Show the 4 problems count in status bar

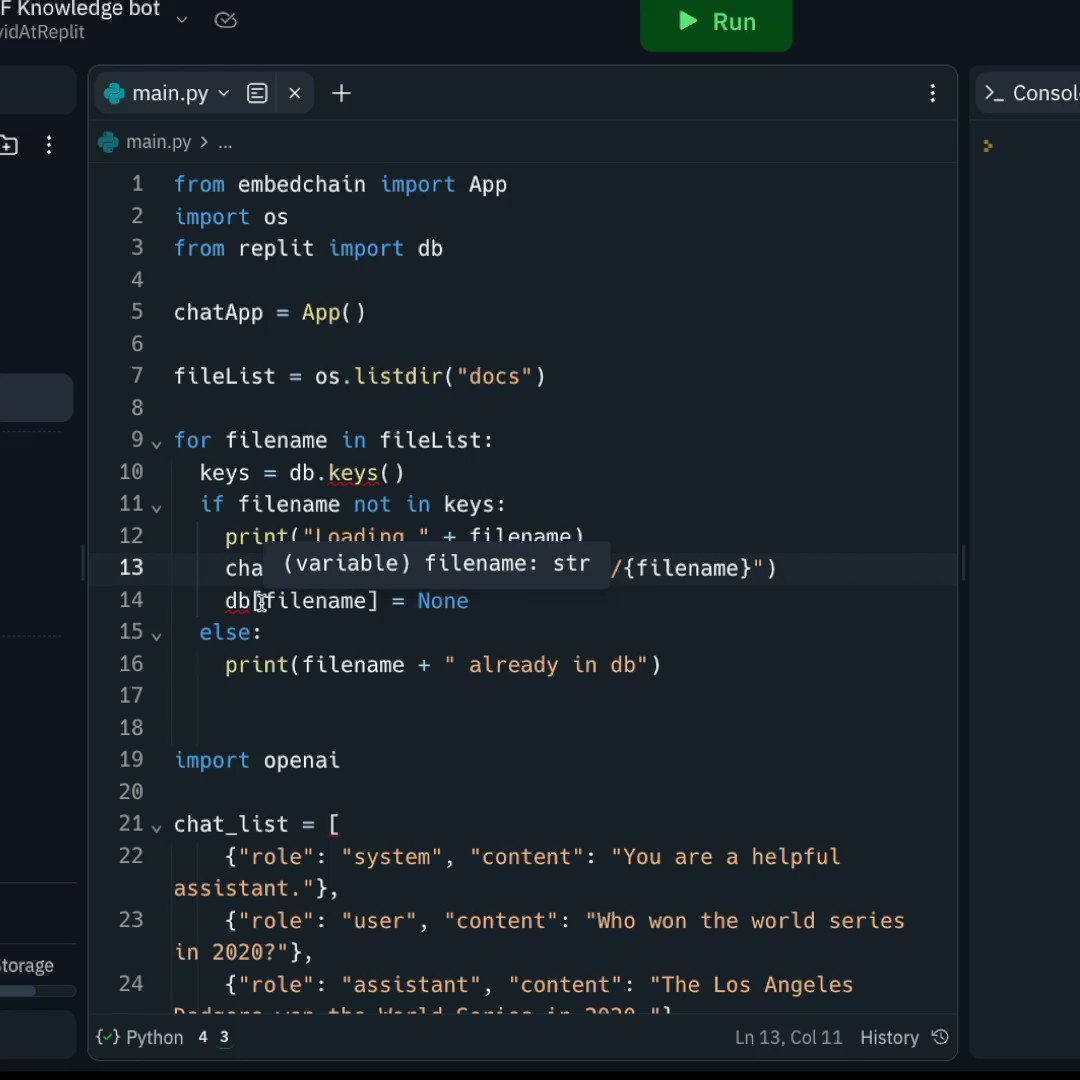click(202, 1037)
